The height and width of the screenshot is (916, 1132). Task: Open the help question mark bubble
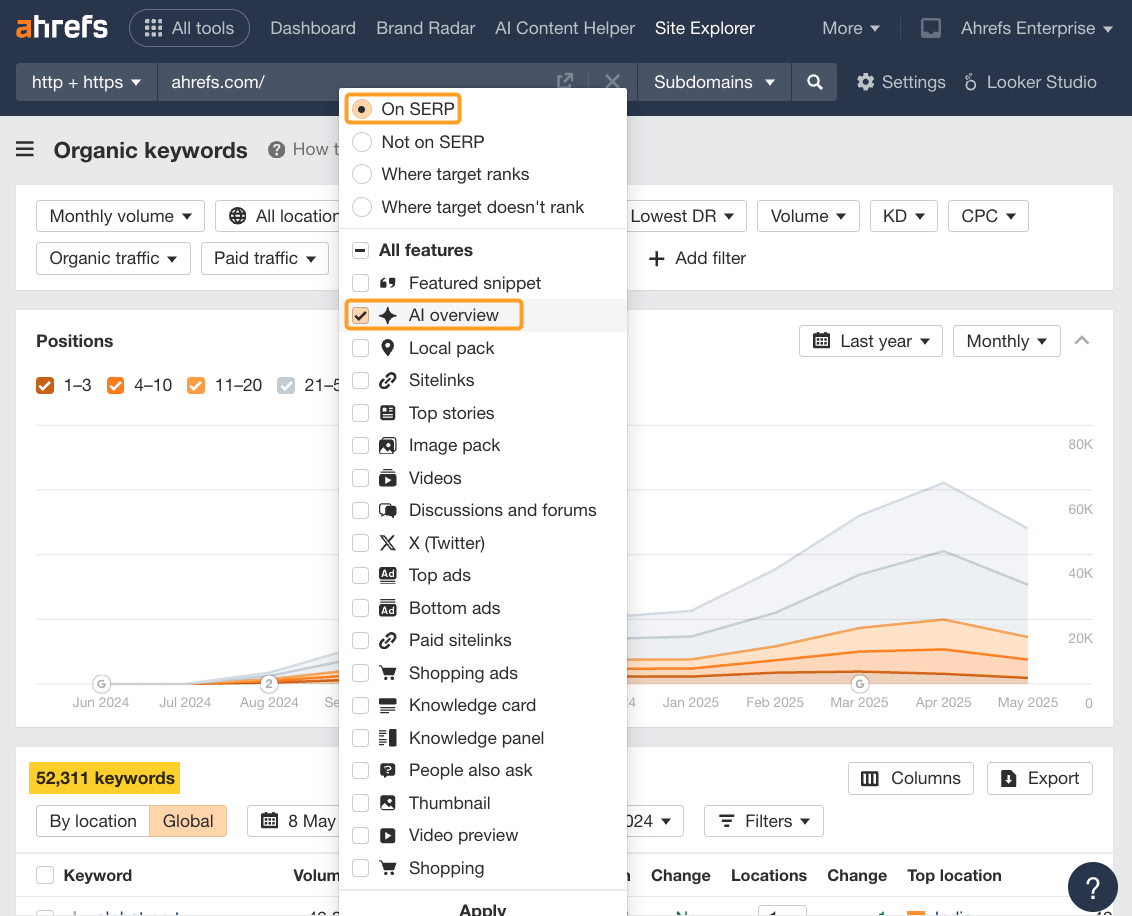tap(1092, 887)
